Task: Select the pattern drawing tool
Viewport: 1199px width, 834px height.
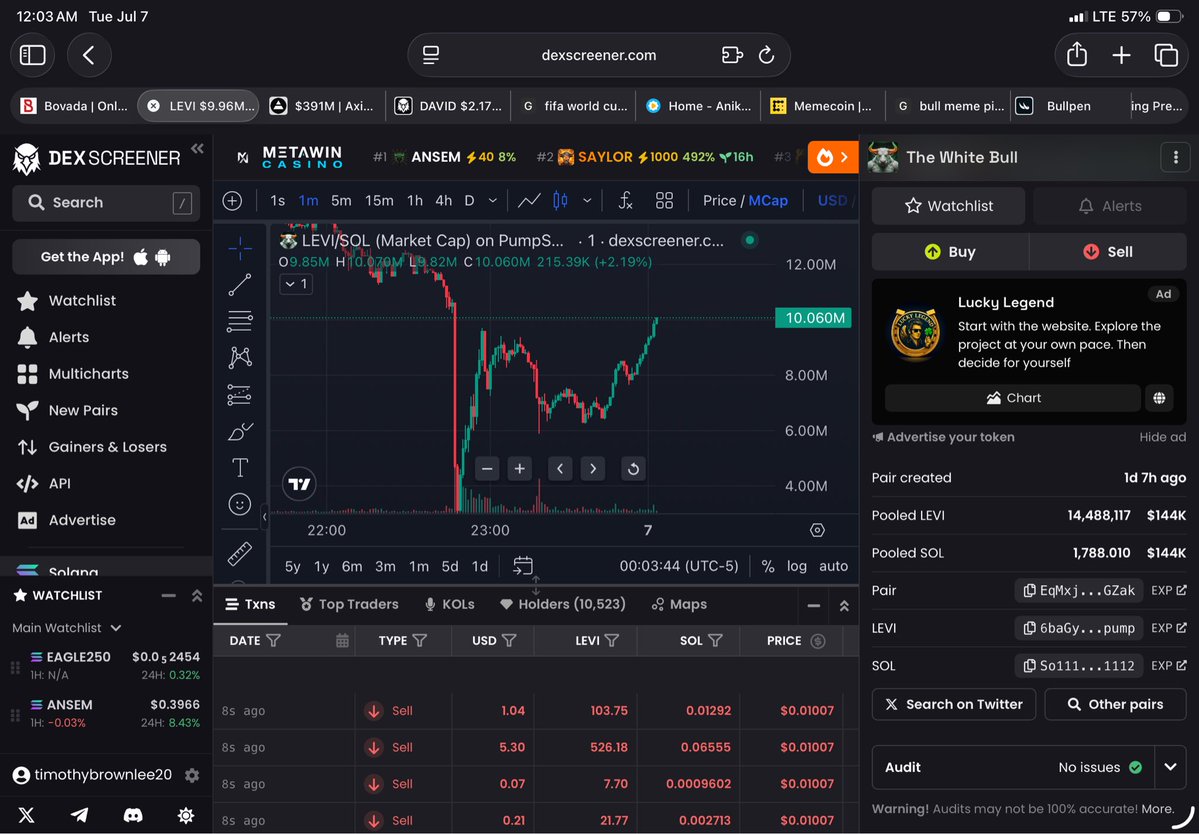Action: pyautogui.click(x=240, y=357)
